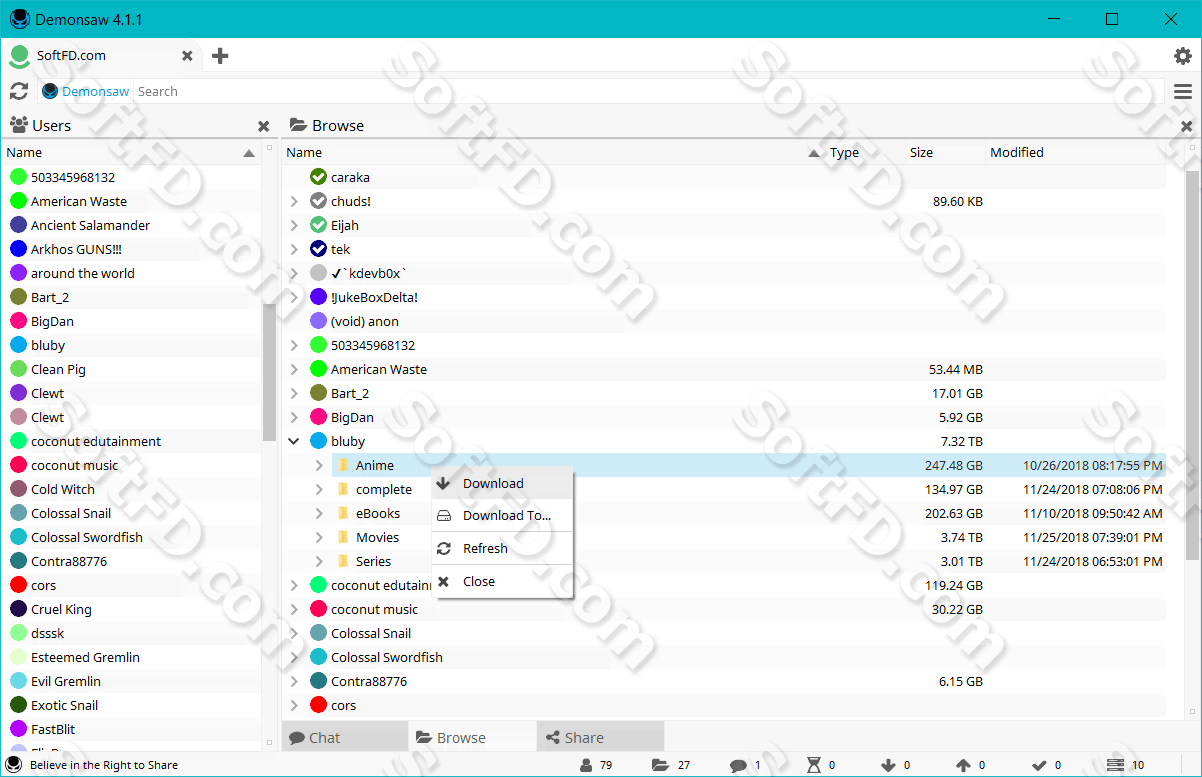Select the Browse bottom tab
The height and width of the screenshot is (777, 1202).
coord(472,737)
